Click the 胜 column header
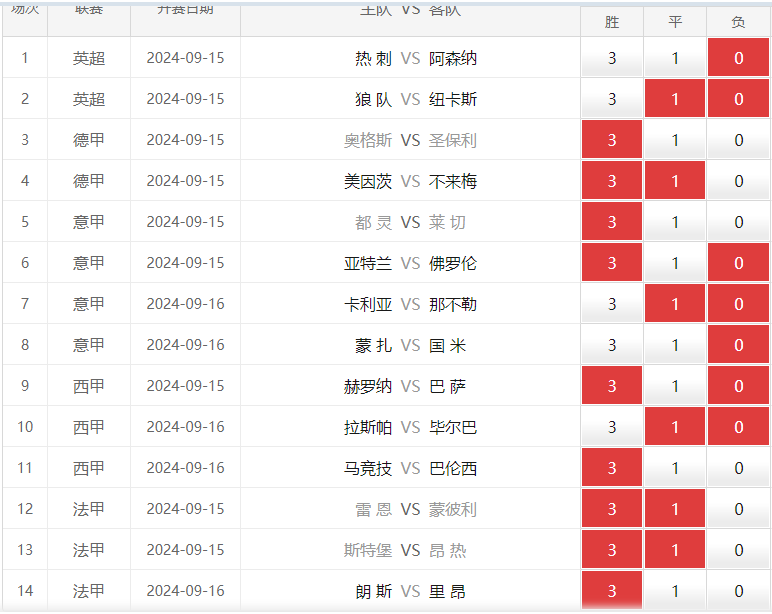The image size is (772, 614). [612, 22]
